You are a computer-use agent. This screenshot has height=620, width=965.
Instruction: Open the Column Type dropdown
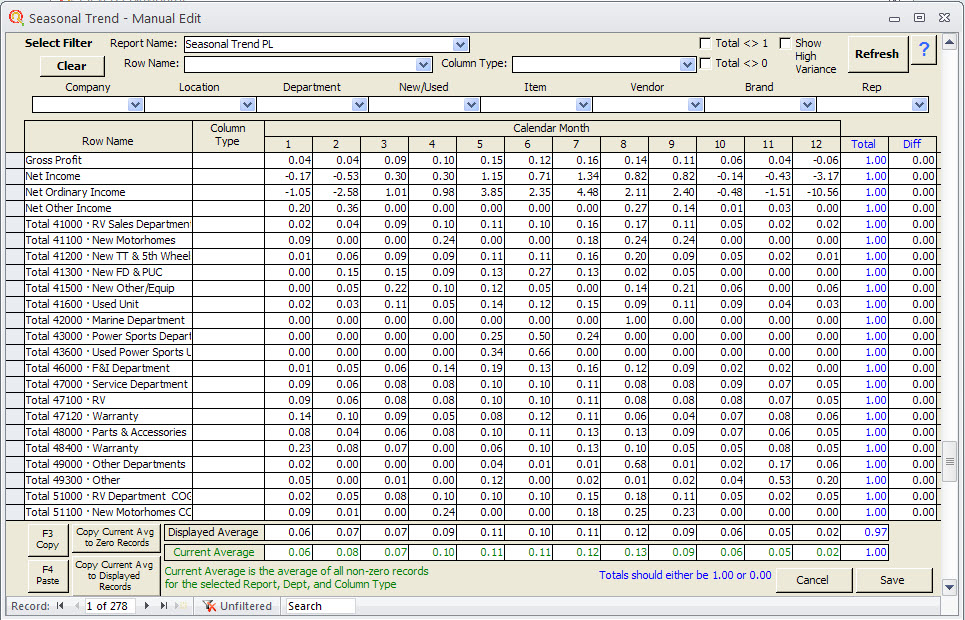pyautogui.click(x=687, y=64)
